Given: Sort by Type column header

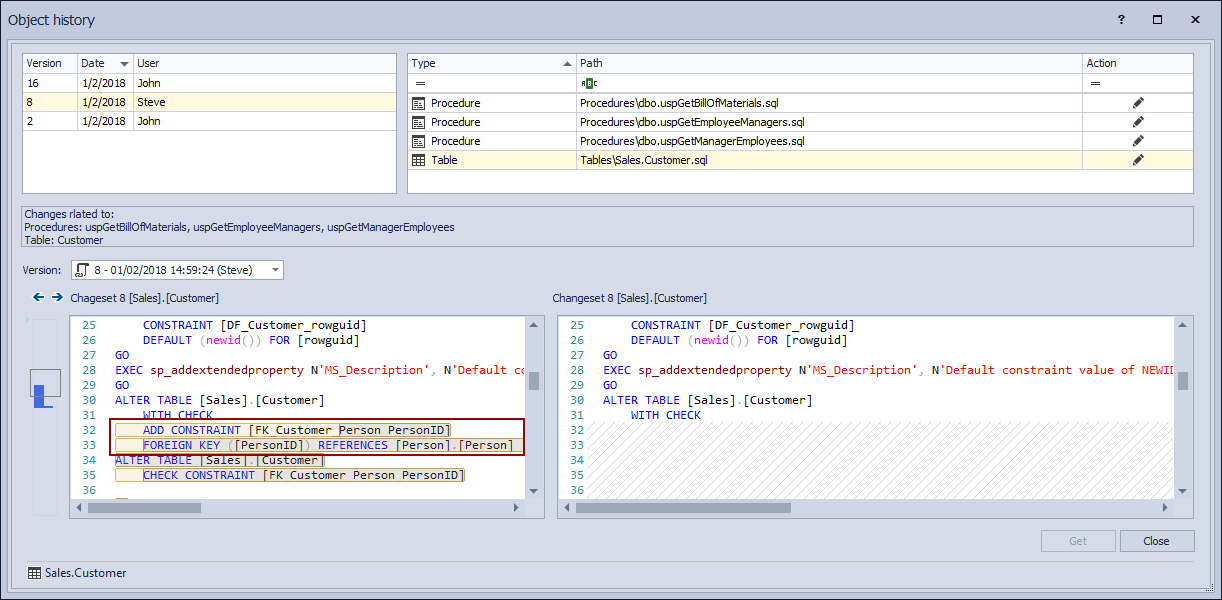Looking at the screenshot, I should click(x=492, y=63).
